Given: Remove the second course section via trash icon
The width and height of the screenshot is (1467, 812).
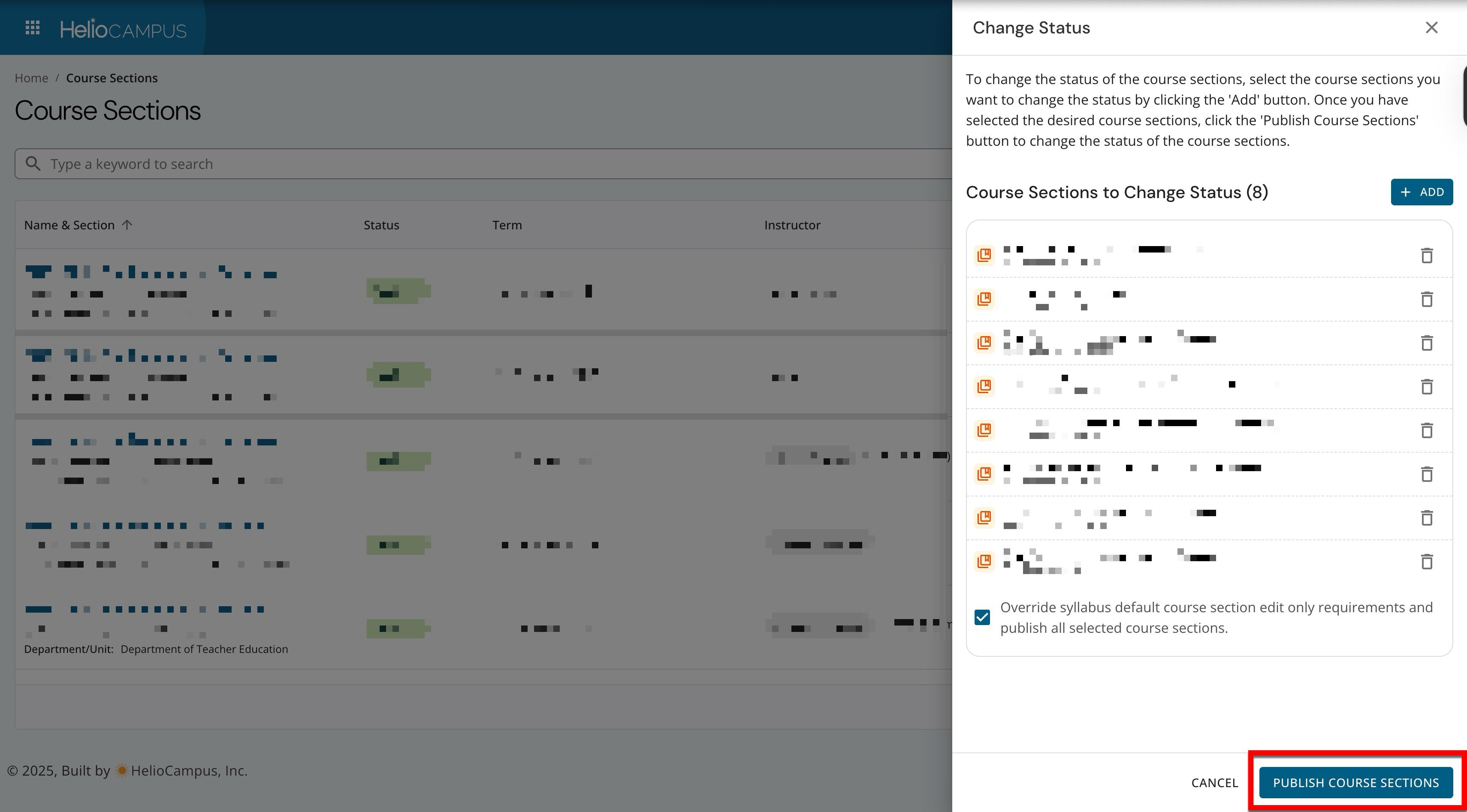Looking at the screenshot, I should tap(1427, 299).
